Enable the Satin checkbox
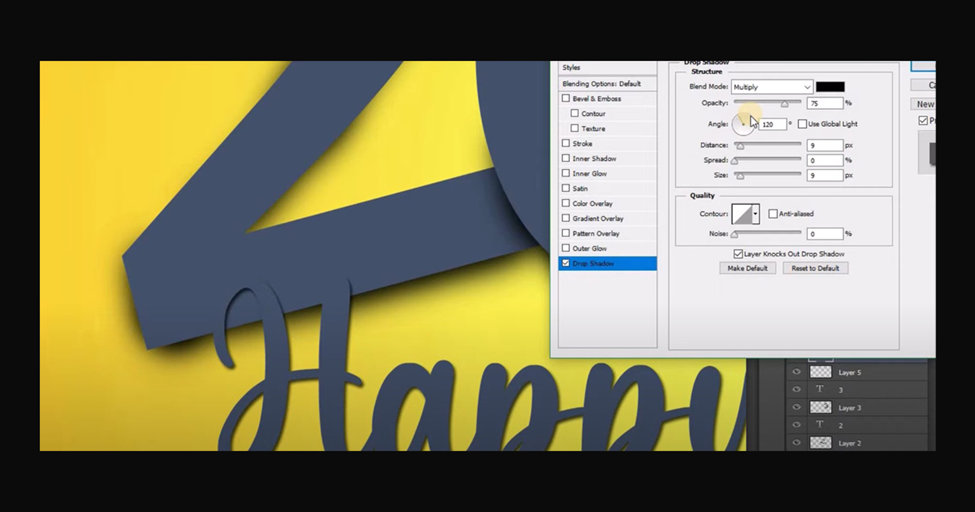This screenshot has height=512, width=975. tap(566, 188)
